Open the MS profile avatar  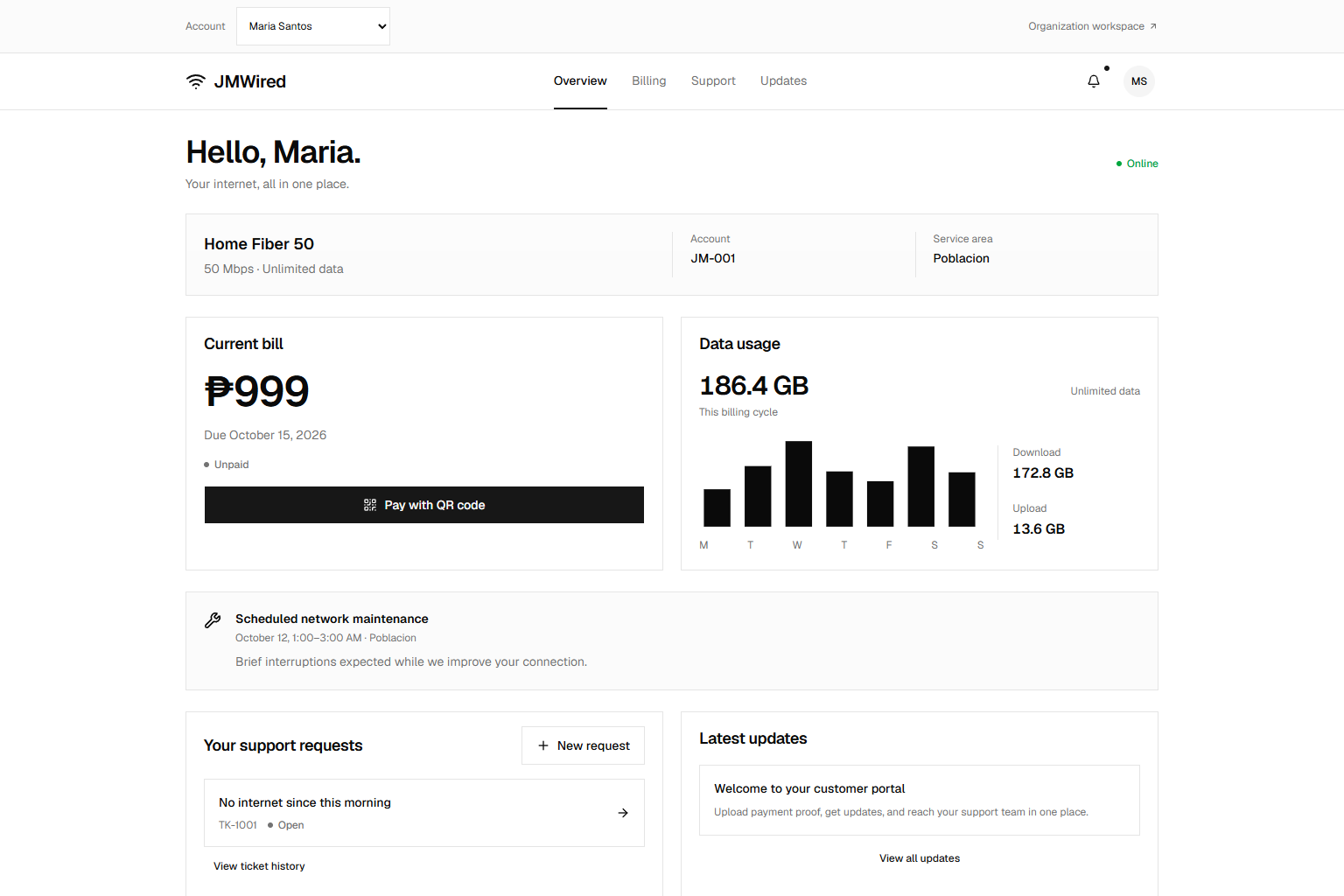point(1139,81)
